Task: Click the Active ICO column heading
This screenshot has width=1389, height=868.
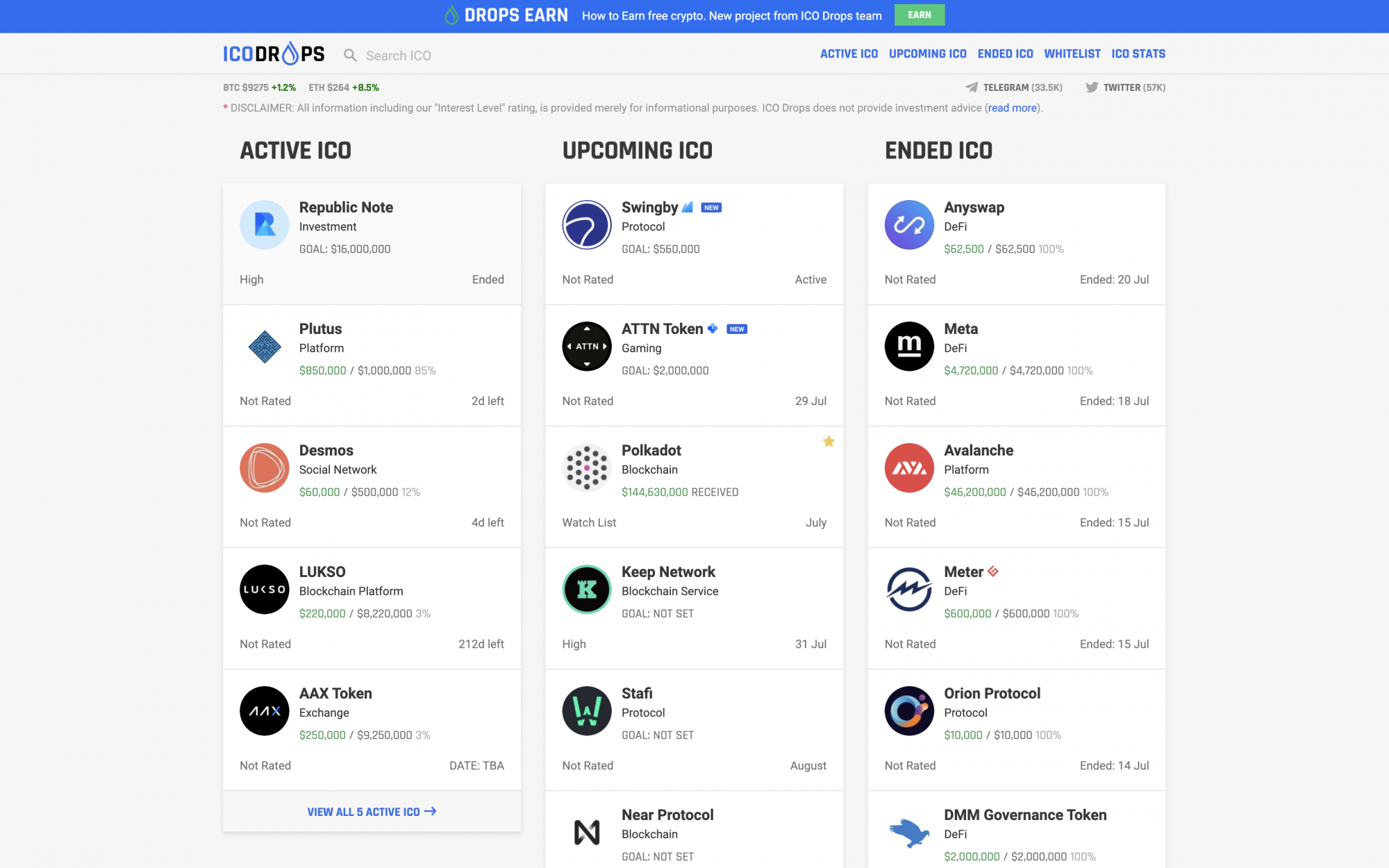Action: [x=296, y=150]
